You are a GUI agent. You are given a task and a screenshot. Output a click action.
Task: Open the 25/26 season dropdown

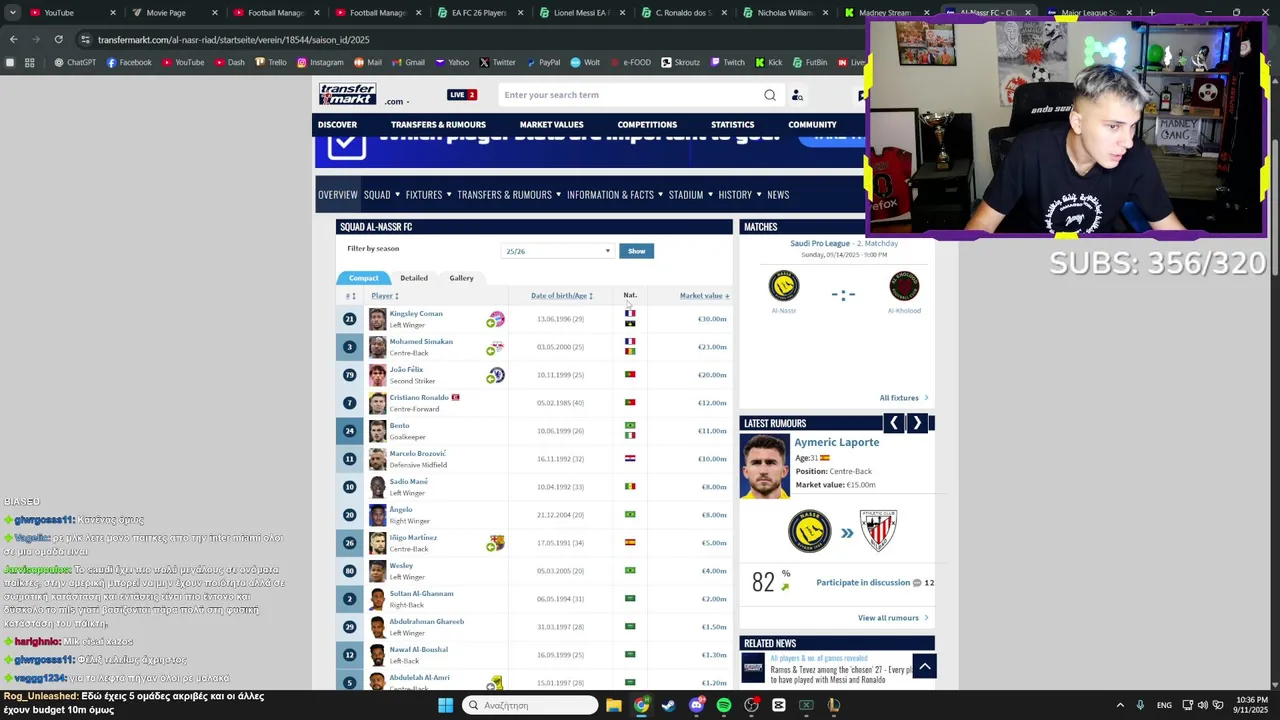pyautogui.click(x=558, y=251)
